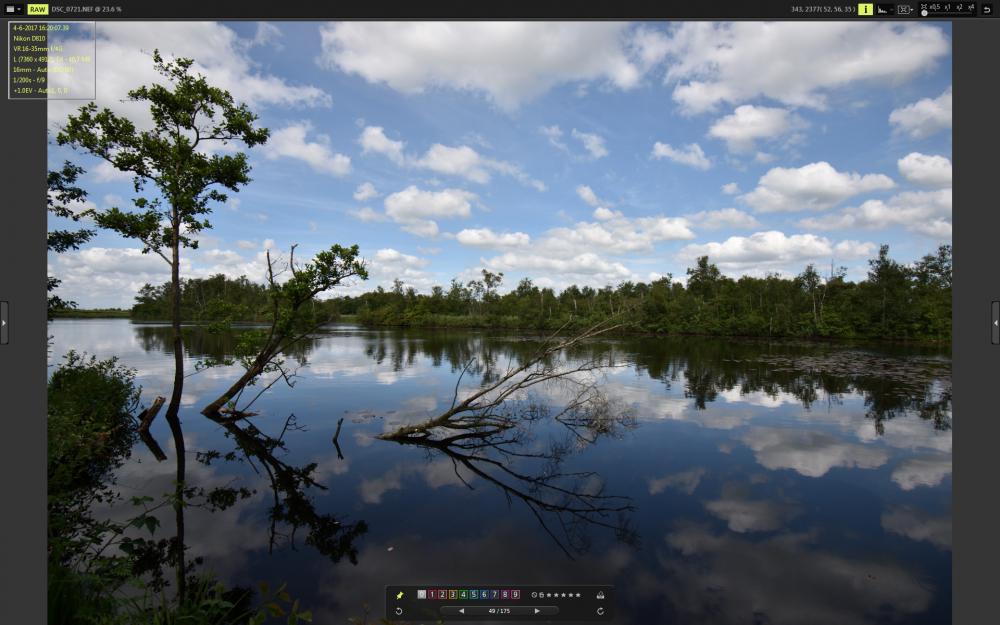Open the fit-to-screen mode dropdown arrow
1000x625 pixels.
click(912, 10)
